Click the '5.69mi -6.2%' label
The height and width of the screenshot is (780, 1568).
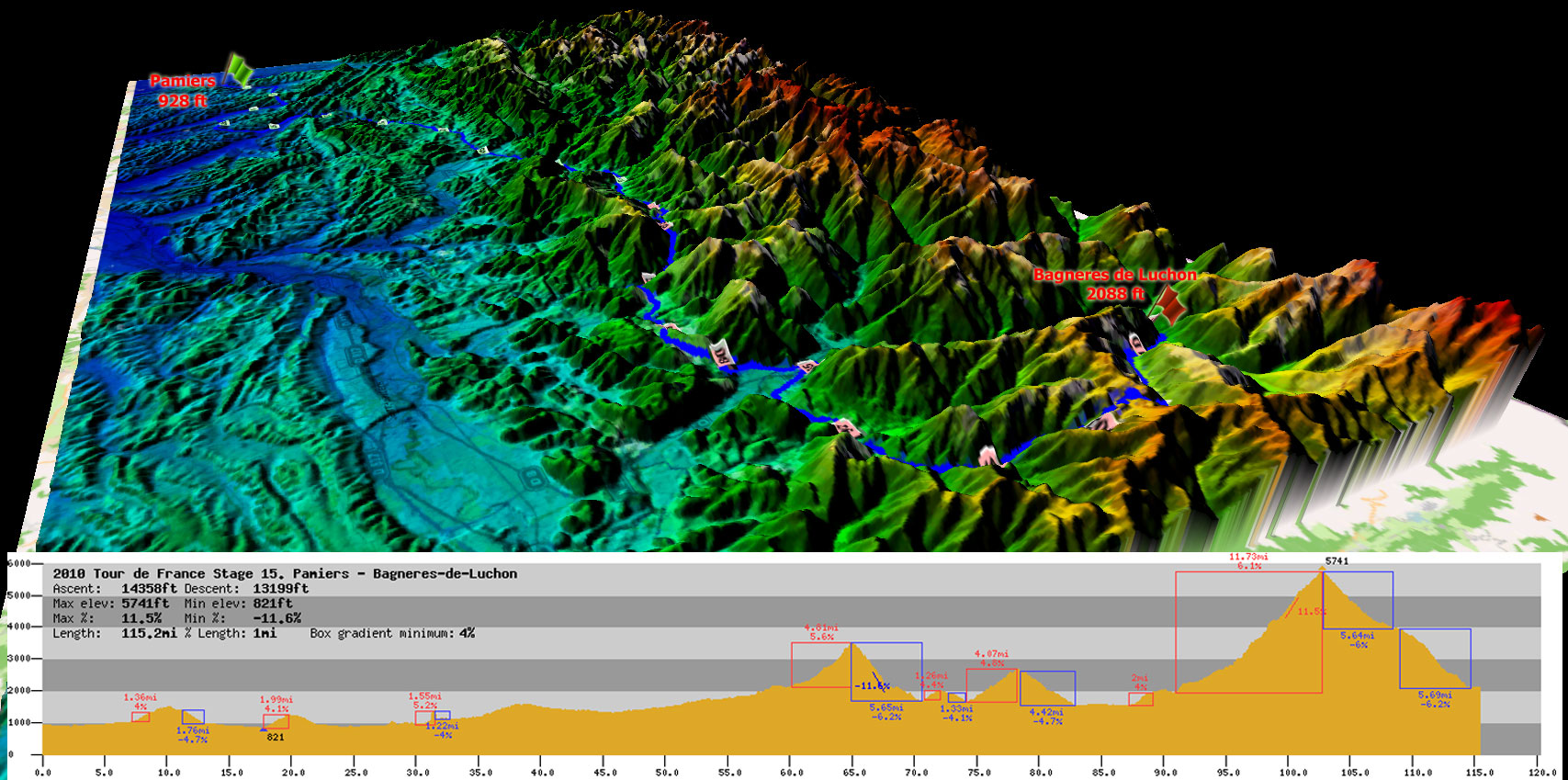pos(1435,699)
